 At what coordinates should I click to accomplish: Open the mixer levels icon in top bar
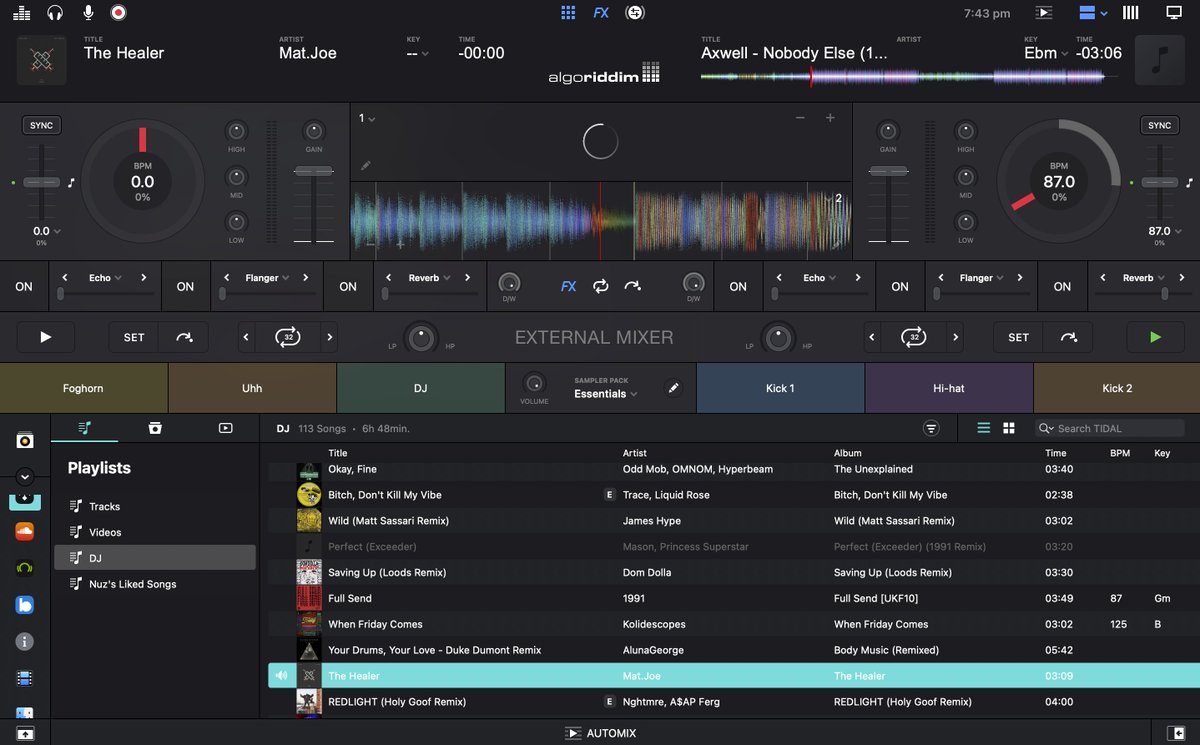tap(22, 13)
